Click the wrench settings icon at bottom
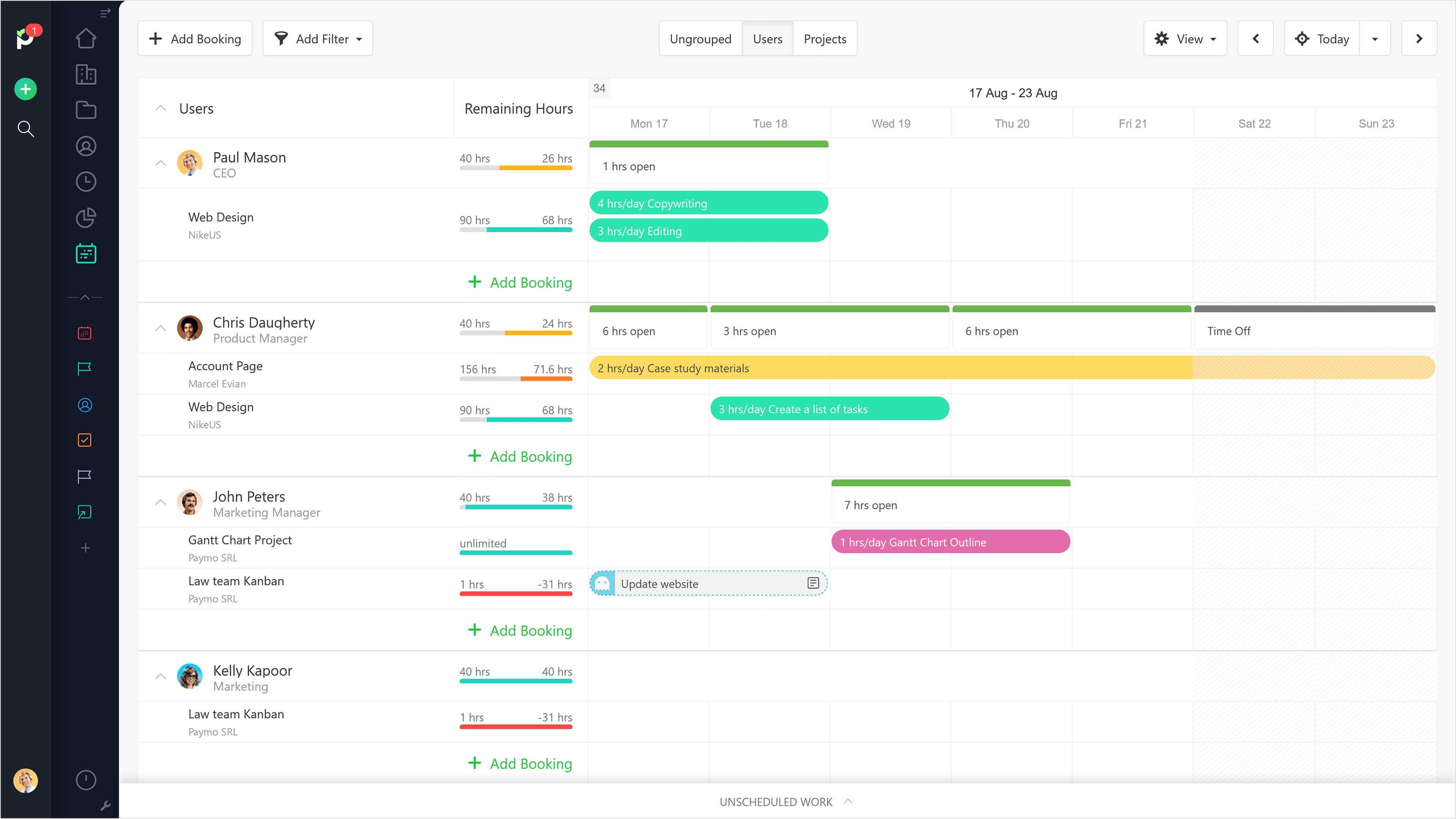 (106, 805)
